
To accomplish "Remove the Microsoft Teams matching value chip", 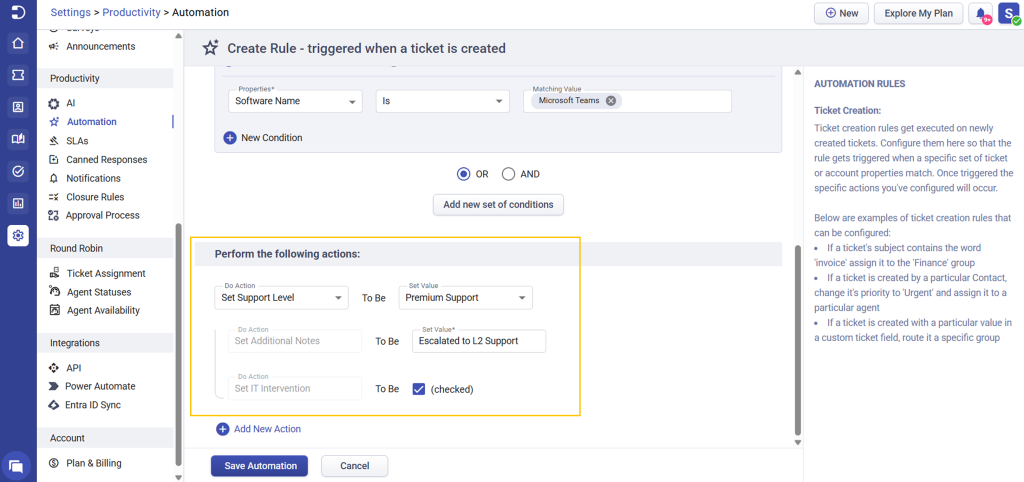I will pyautogui.click(x=611, y=101).
